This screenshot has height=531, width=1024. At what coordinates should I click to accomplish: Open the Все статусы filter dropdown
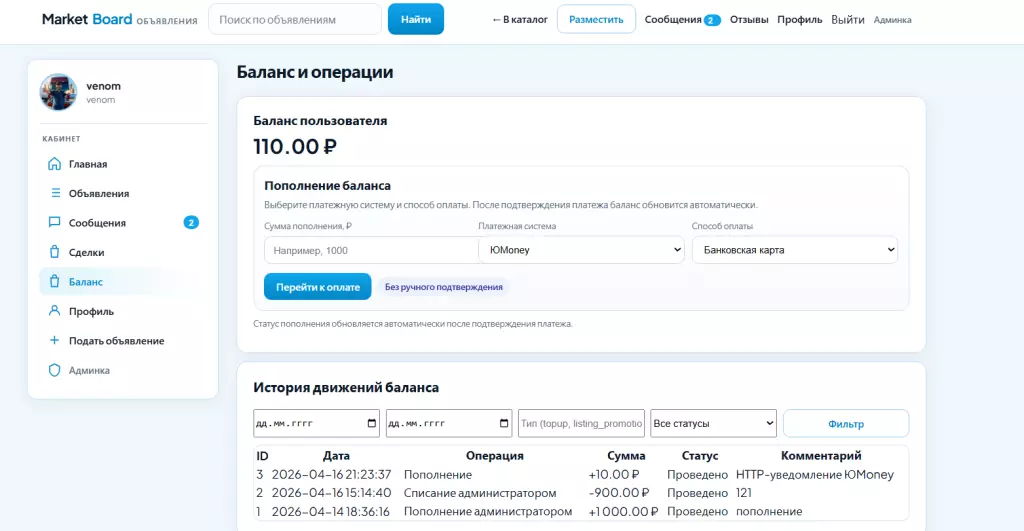(713, 423)
